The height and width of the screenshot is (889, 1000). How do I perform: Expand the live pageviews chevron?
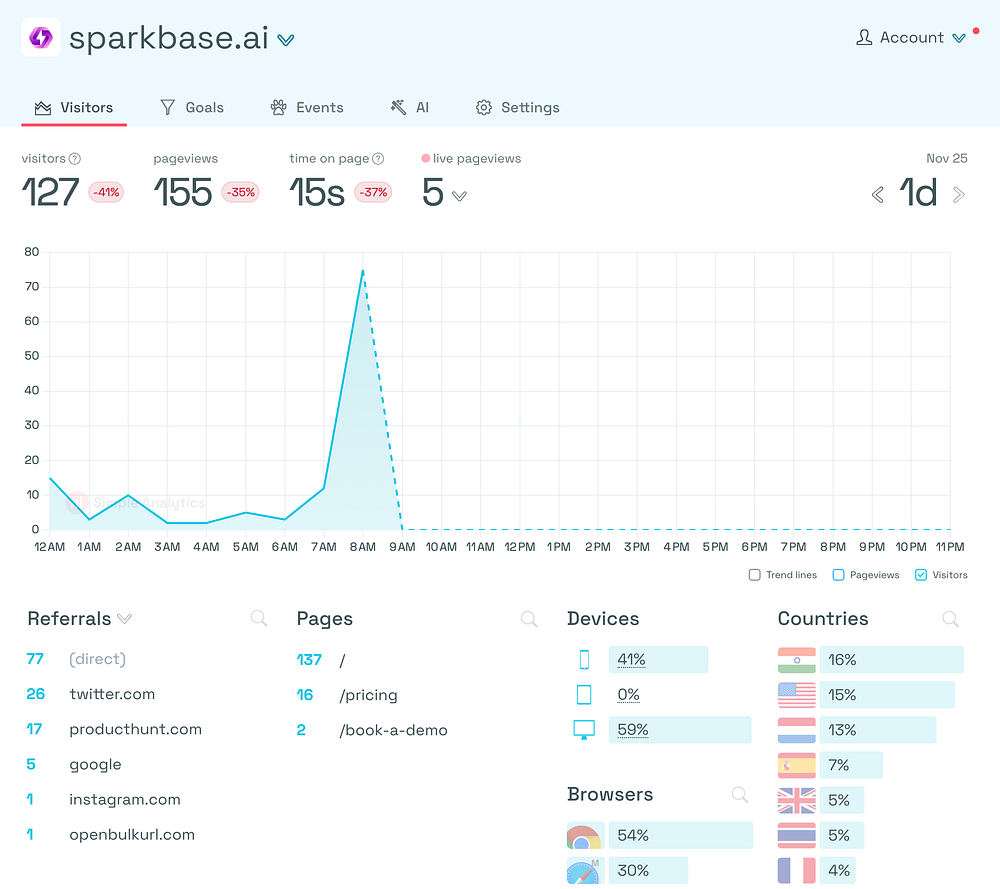[459, 196]
